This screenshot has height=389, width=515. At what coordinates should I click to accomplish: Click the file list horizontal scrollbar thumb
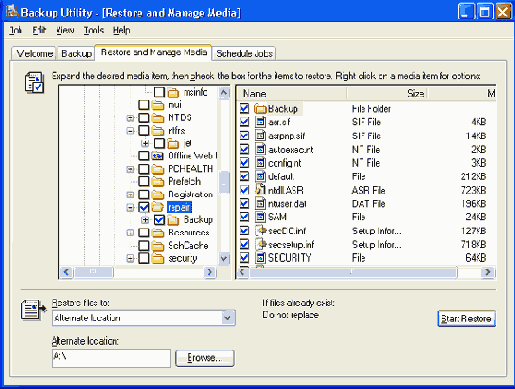click(x=353, y=272)
